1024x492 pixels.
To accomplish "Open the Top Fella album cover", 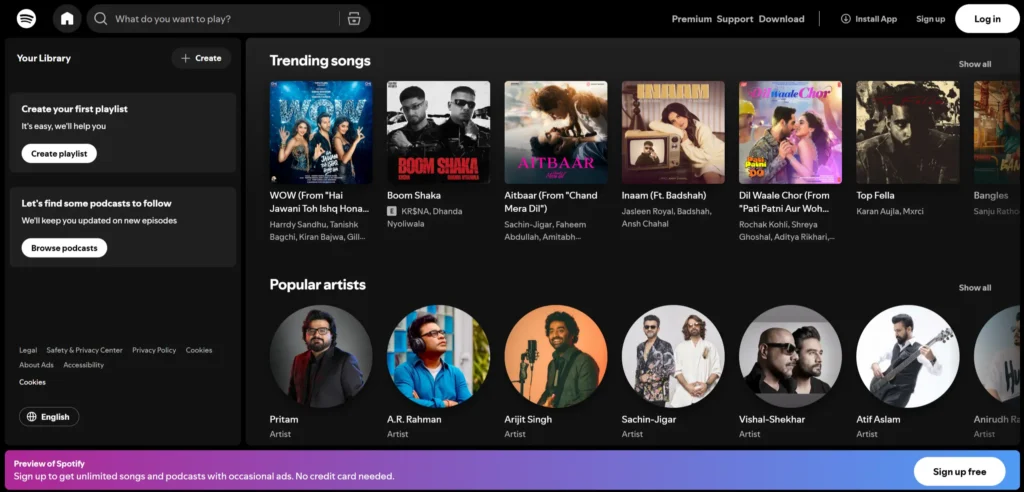I will 908,133.
